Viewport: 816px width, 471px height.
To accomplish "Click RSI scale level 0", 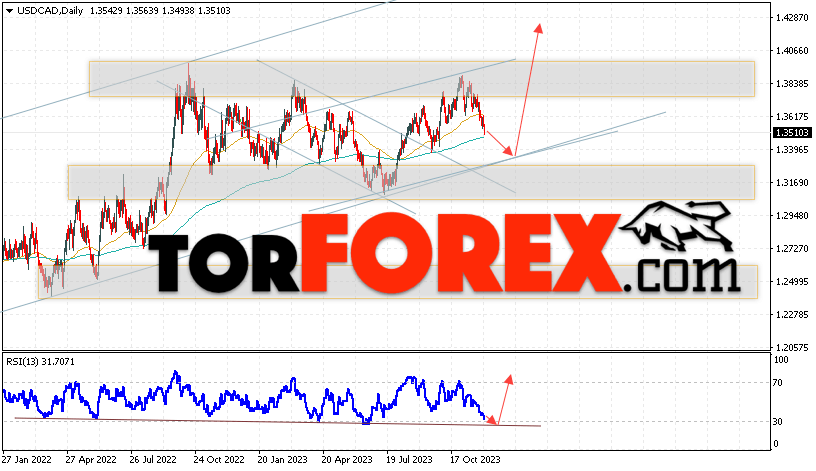I will [776, 443].
